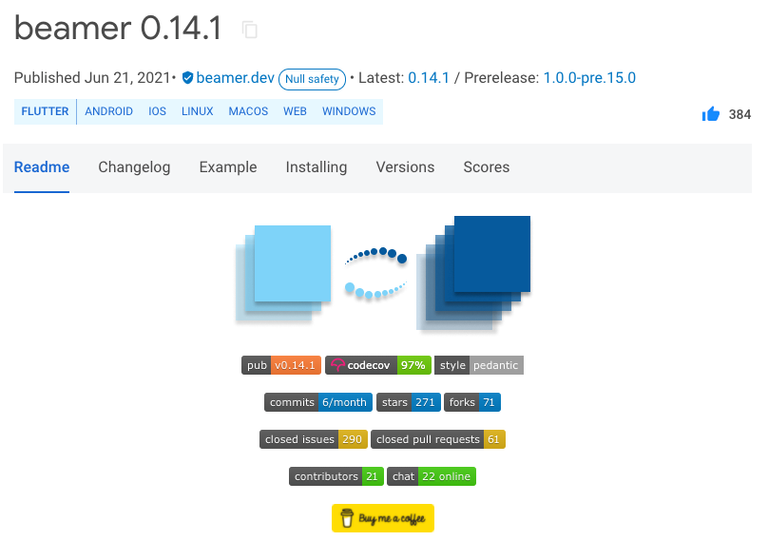
Task: Open the stars 271 badge
Action: pyautogui.click(x=408, y=402)
